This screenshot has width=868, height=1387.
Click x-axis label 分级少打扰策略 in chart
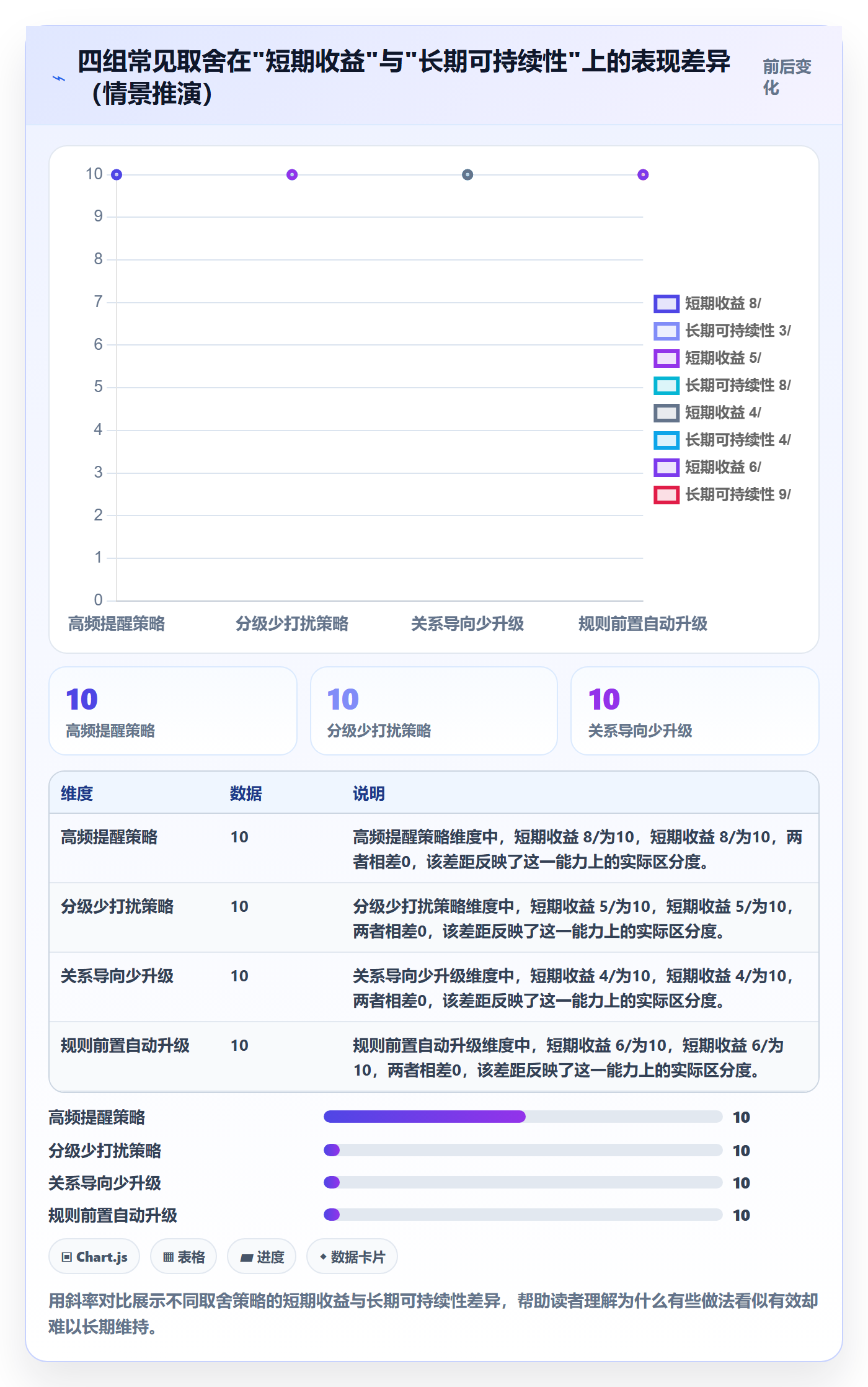pyautogui.click(x=292, y=623)
